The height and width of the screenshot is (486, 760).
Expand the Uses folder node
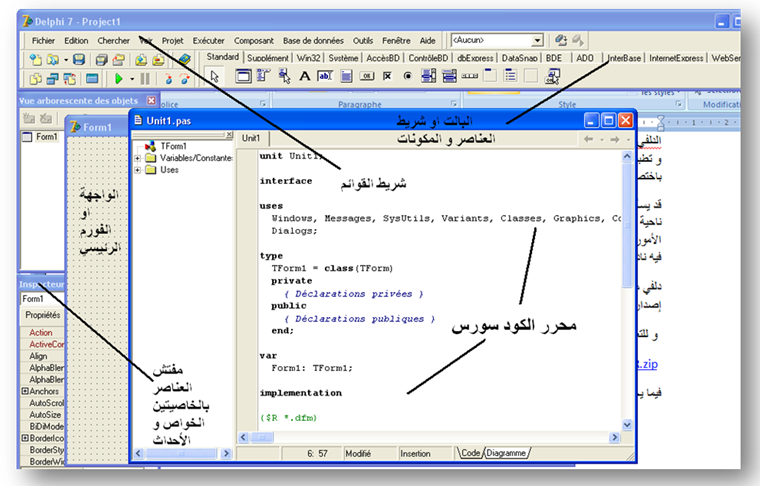[x=138, y=170]
